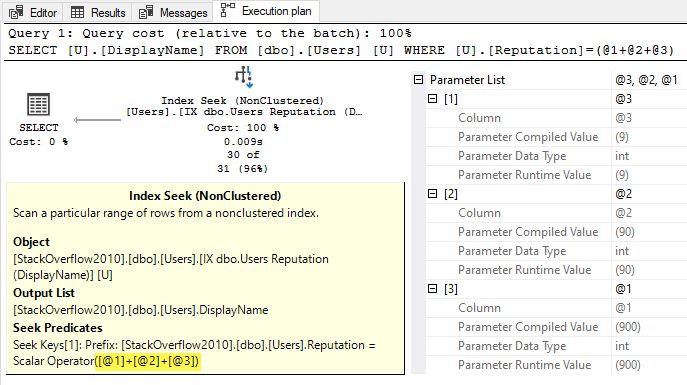687x385 pixels.
Task: Open the Messages tab
Action: tap(173, 12)
